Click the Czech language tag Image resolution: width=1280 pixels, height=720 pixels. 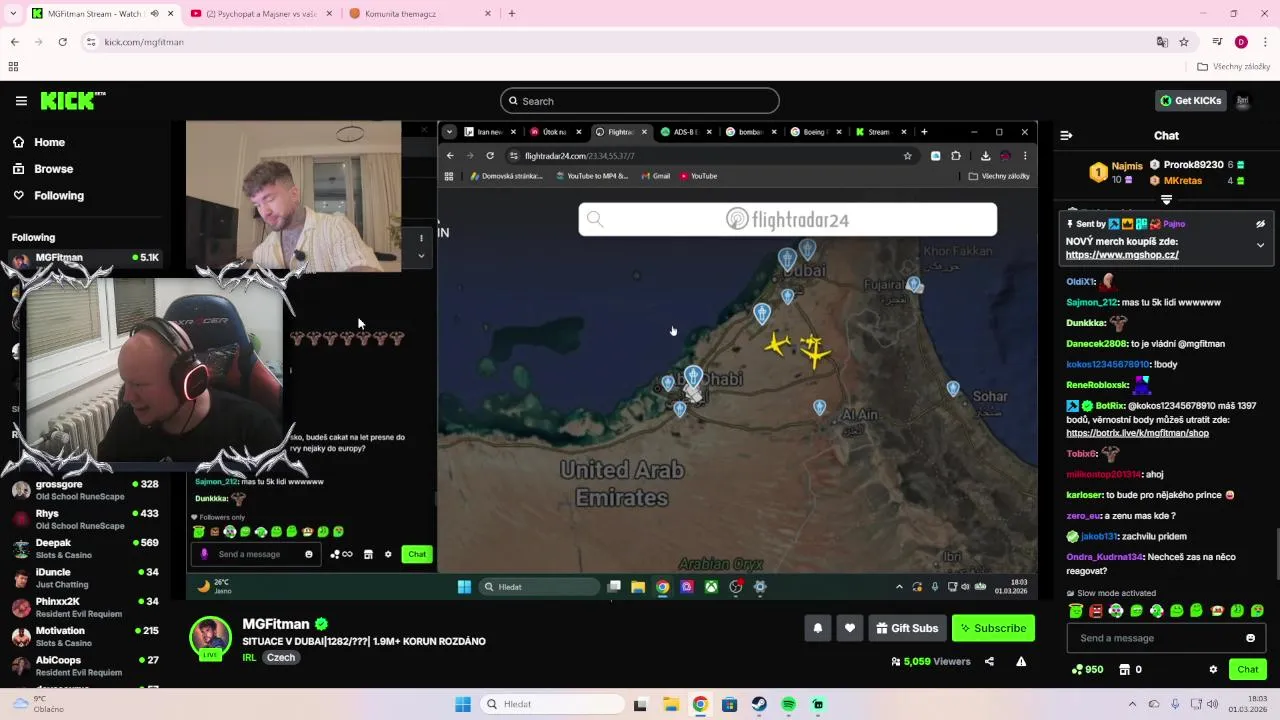pos(281,658)
